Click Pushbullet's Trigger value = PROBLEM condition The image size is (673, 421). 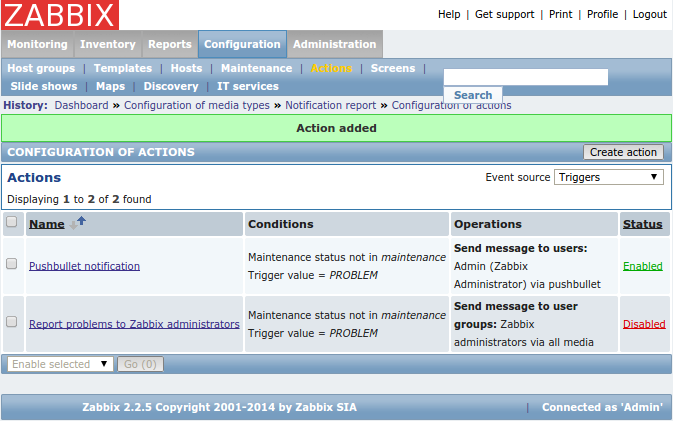point(313,275)
